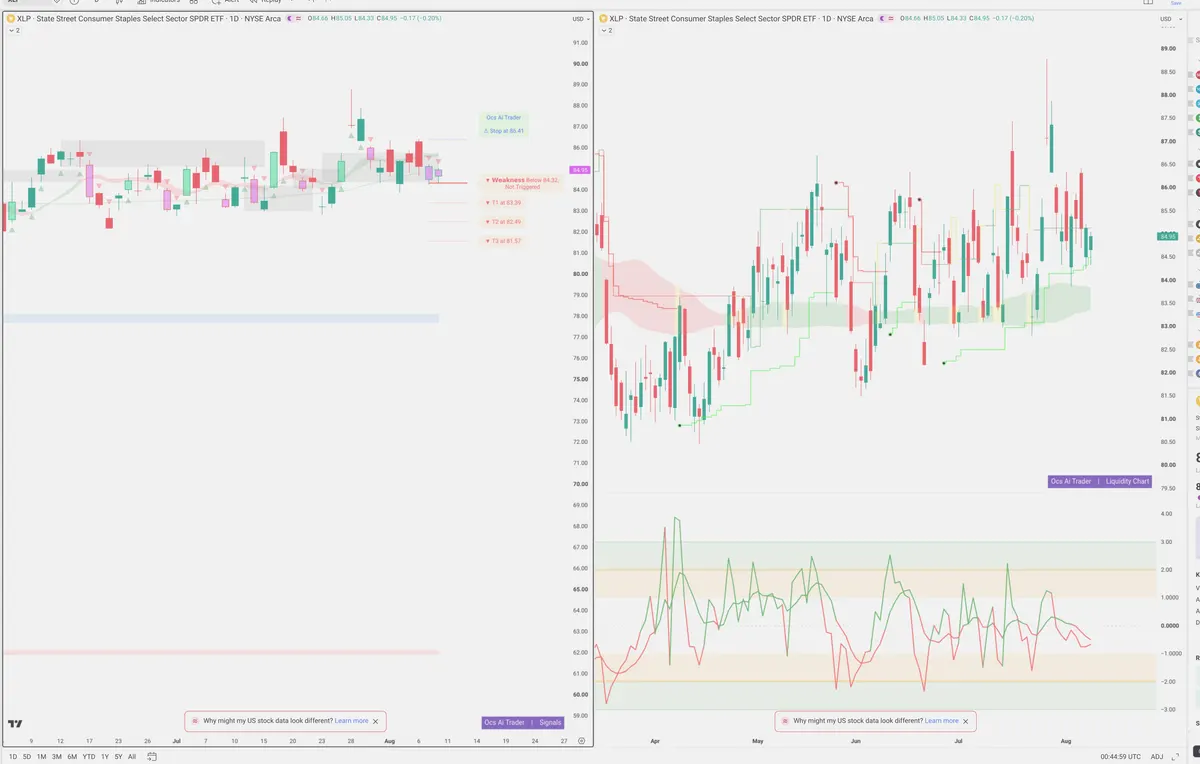The width and height of the screenshot is (1200, 764).
Task: Expand the collapsed indicators legend on right chart
Action: [606, 31]
